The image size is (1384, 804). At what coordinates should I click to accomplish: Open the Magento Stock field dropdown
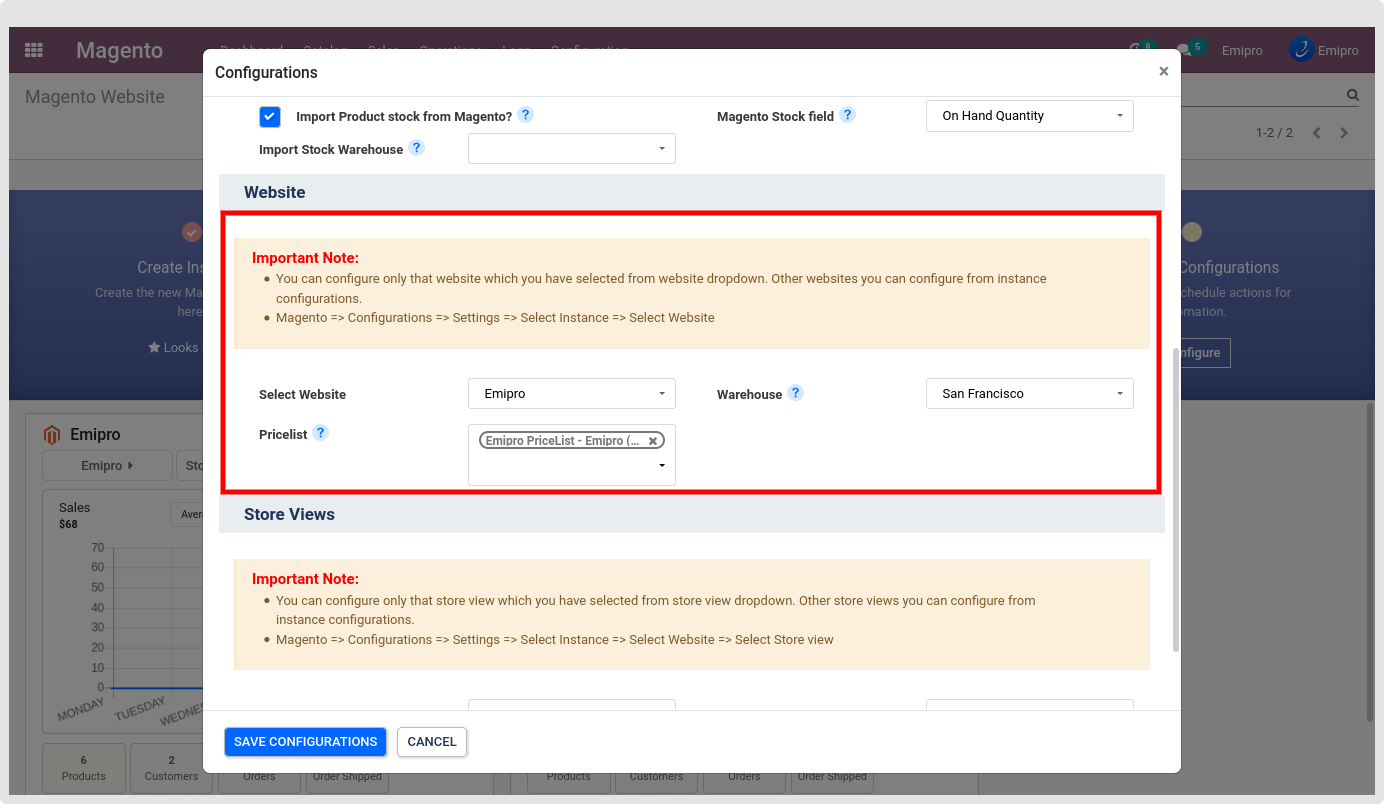1029,116
